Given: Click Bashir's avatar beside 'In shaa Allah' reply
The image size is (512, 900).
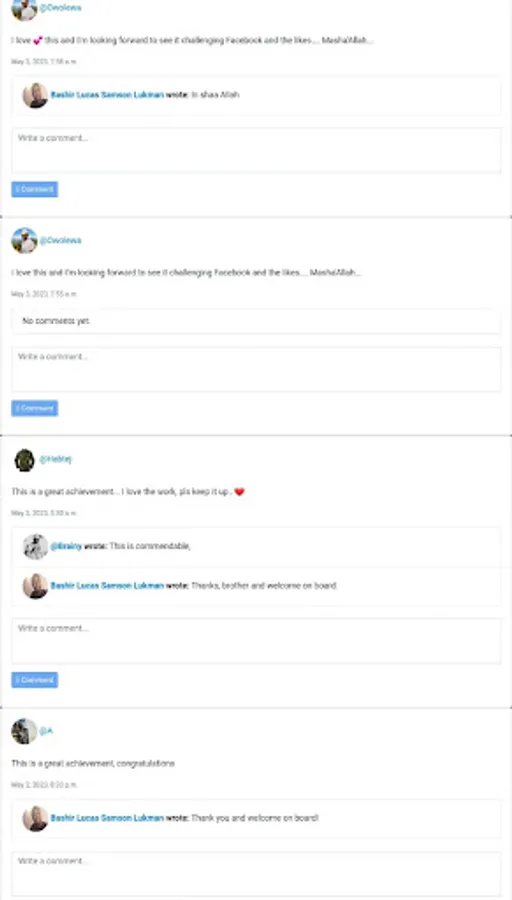Looking at the screenshot, I should 35,95.
